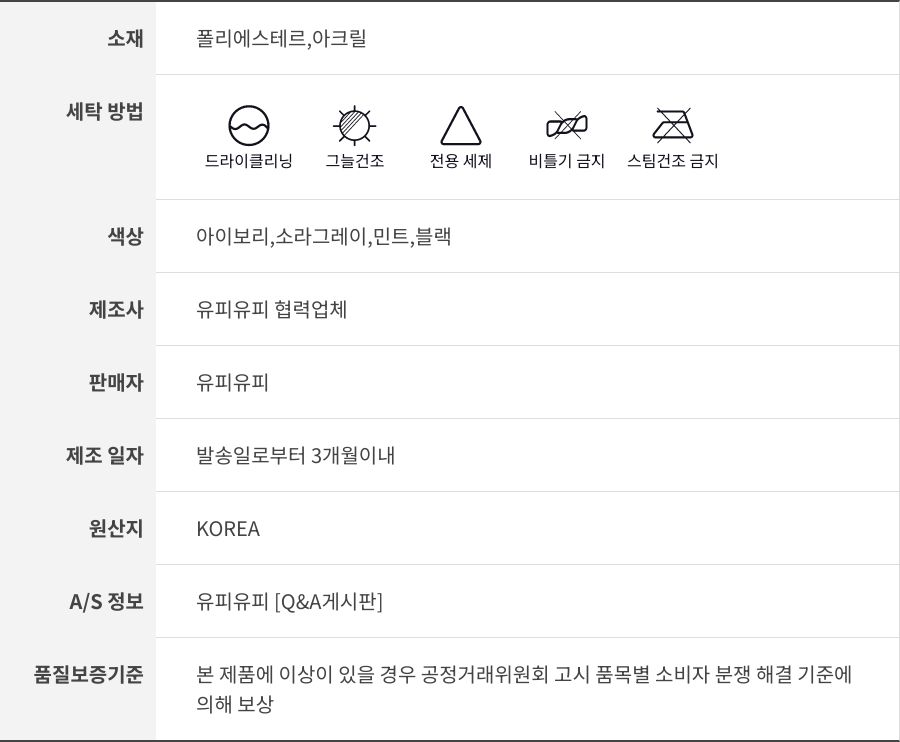The image size is (900, 742).
Task: Click the 스팀건조 금지 label
Action: (x=672, y=161)
